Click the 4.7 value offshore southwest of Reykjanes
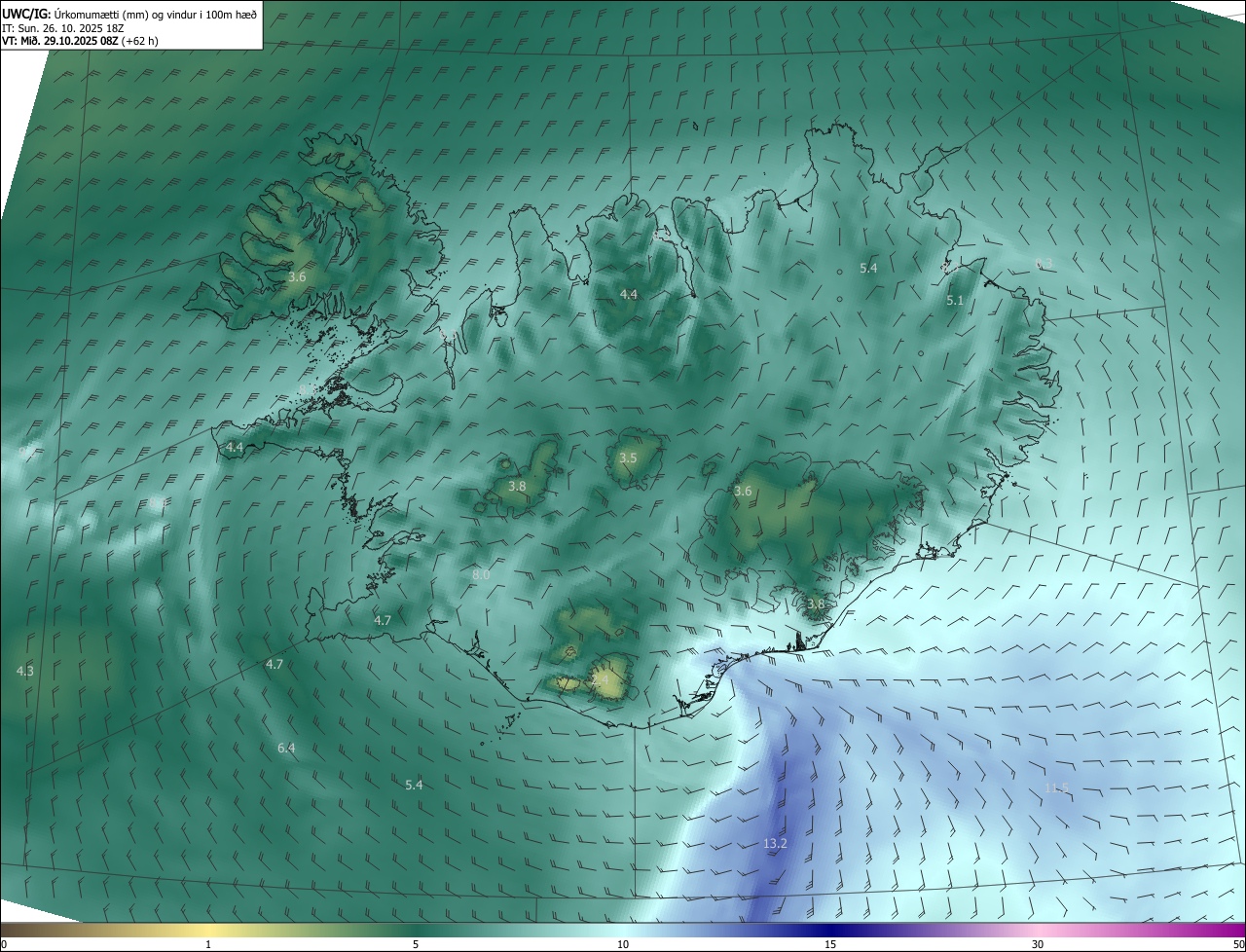 [275, 664]
